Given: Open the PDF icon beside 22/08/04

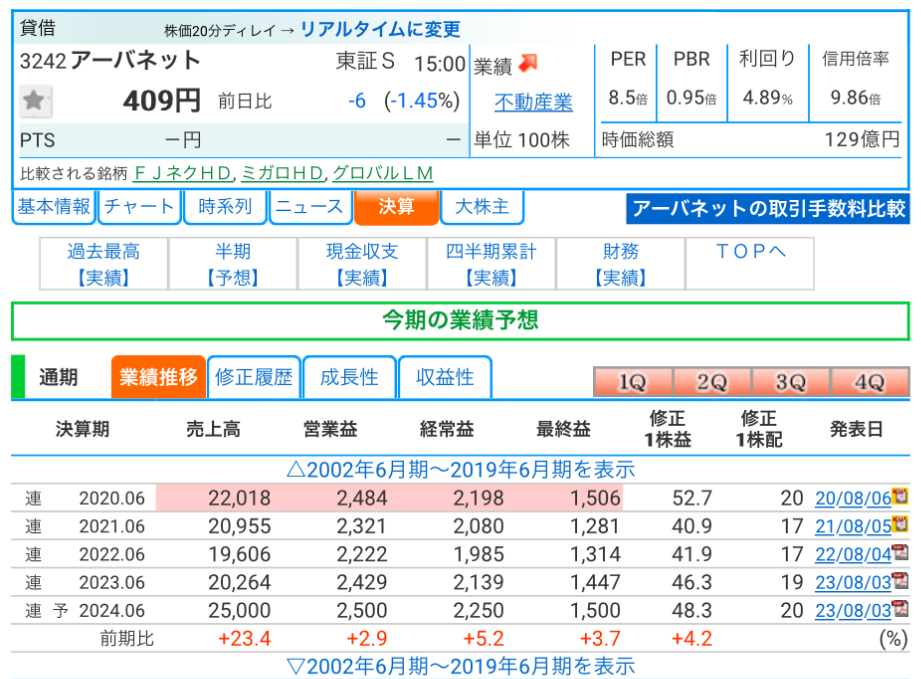Looking at the screenshot, I should pyautogui.click(x=900, y=552).
